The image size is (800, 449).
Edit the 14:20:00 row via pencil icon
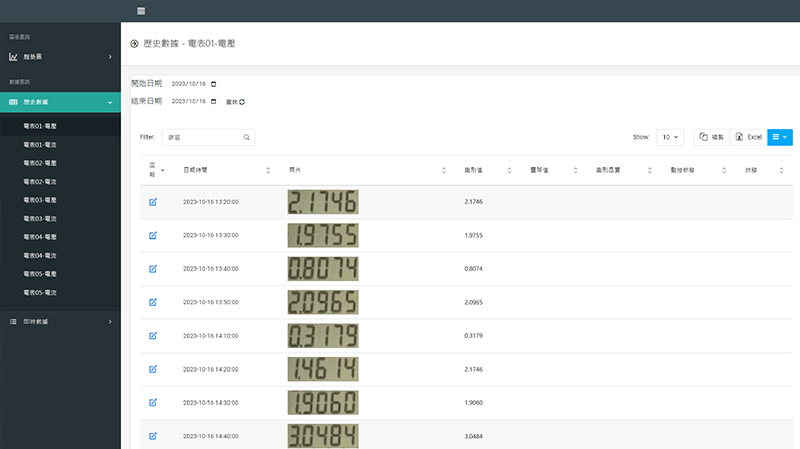(153, 369)
